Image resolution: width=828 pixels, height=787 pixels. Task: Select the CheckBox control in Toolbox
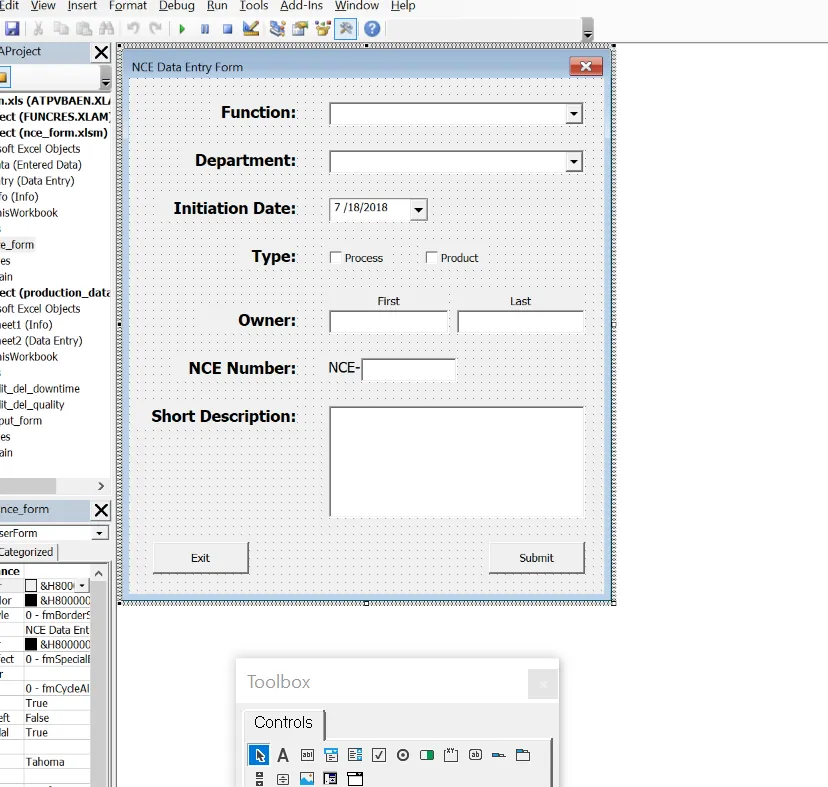(379, 755)
